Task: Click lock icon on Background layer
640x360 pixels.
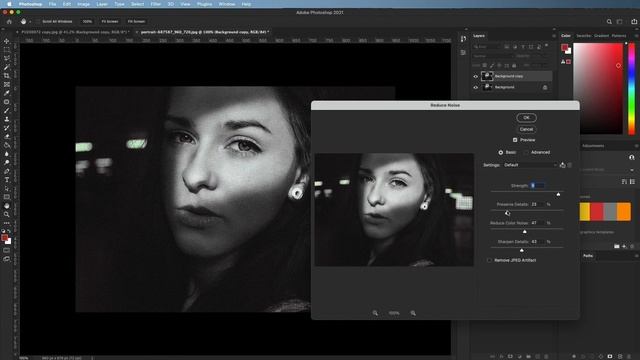Action: [x=545, y=87]
